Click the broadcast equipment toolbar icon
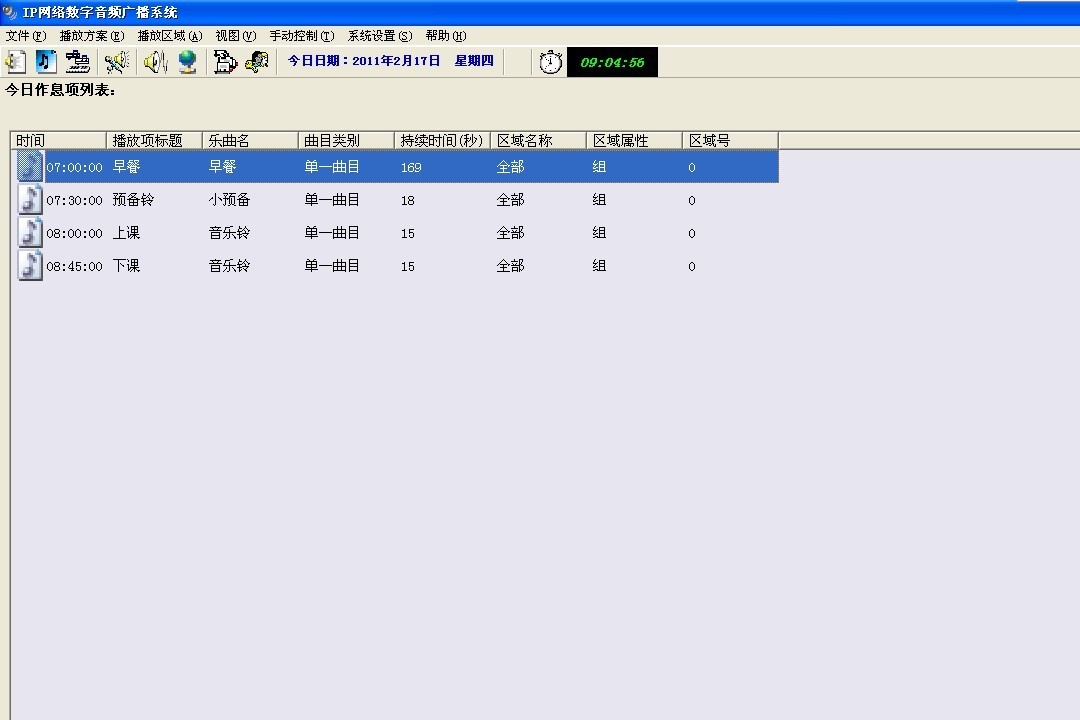Image resolution: width=1080 pixels, height=720 pixels. 78,61
